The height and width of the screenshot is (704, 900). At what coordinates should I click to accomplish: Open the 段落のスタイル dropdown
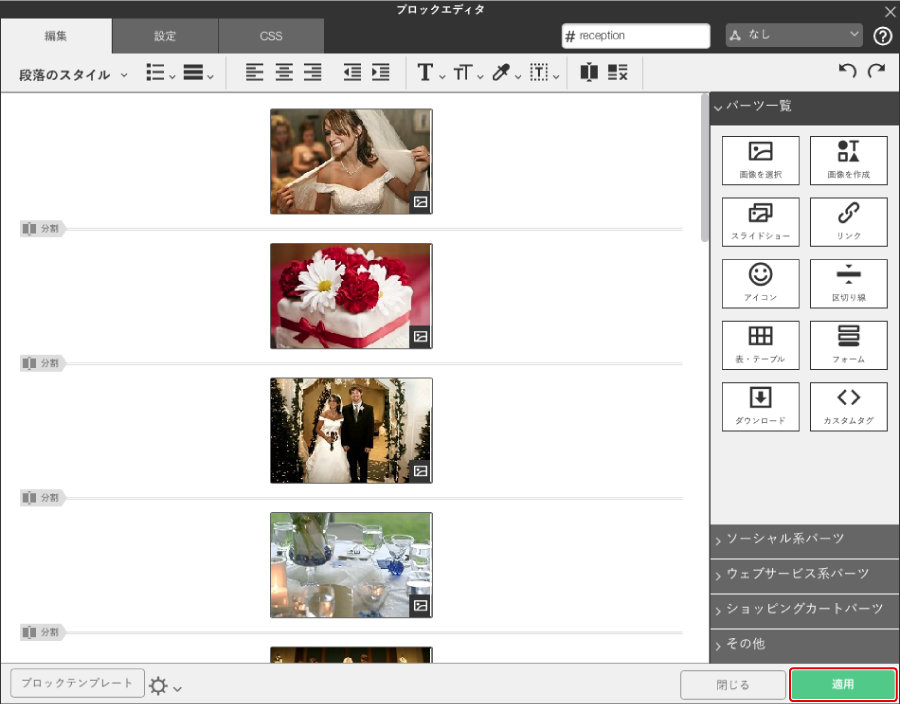click(73, 75)
